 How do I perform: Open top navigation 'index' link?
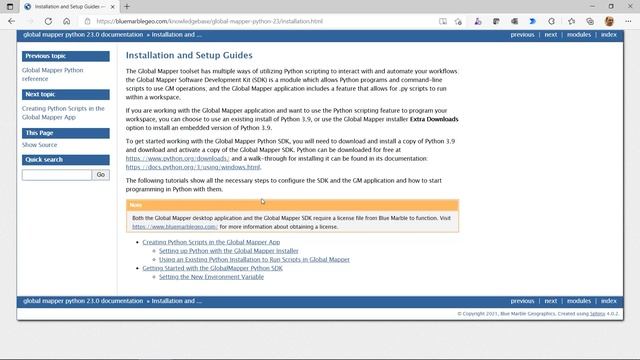pyautogui.click(x=609, y=35)
